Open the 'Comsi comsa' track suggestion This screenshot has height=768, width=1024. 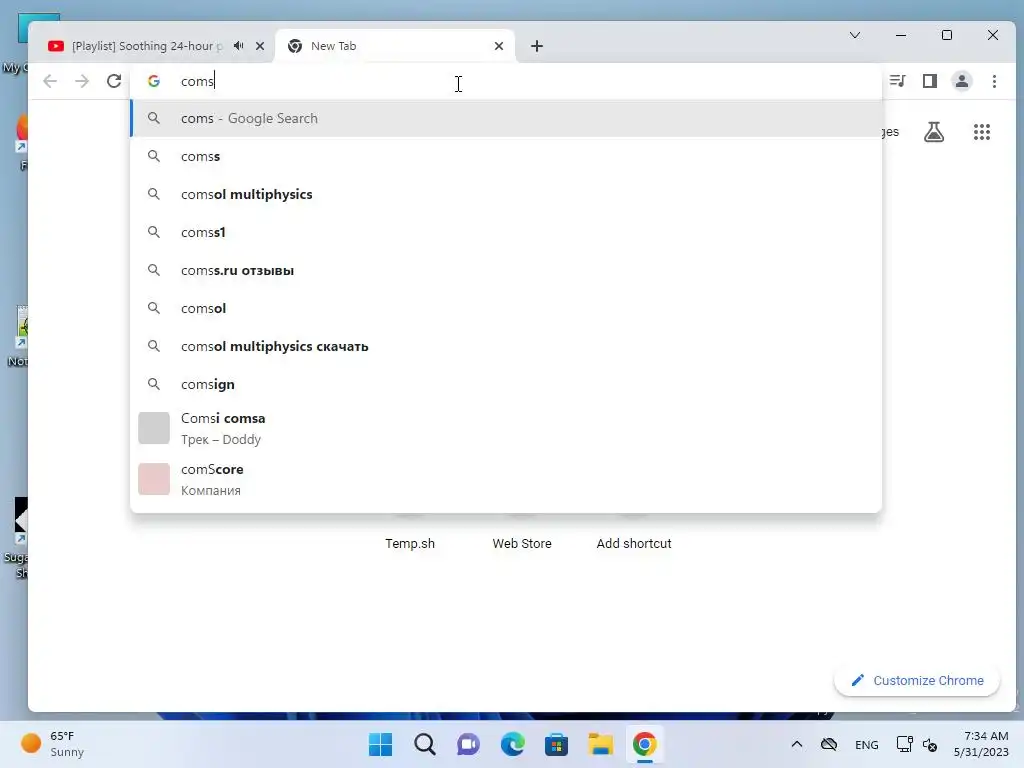[x=506, y=428]
